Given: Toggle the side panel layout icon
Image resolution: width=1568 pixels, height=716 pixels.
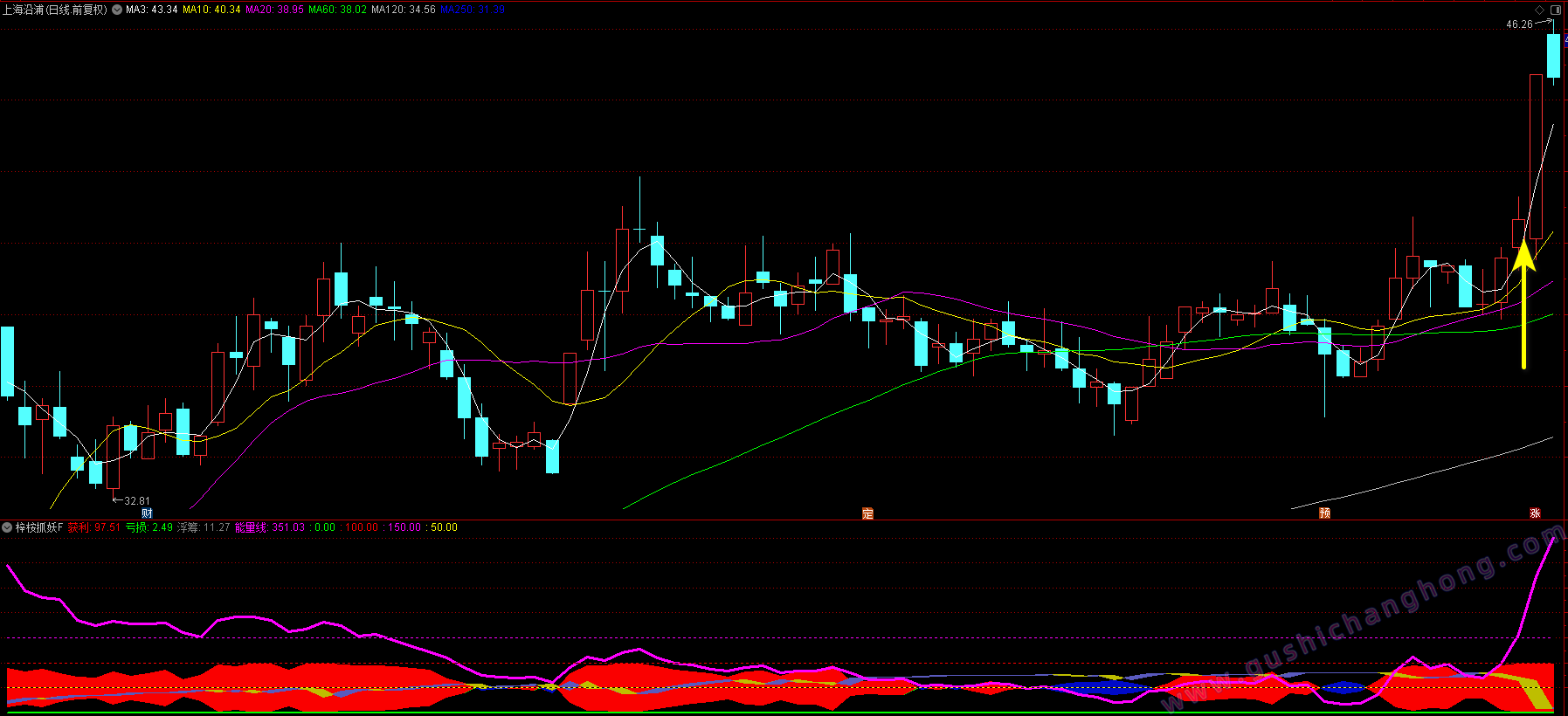Looking at the screenshot, I should pyautogui.click(x=1556, y=10).
